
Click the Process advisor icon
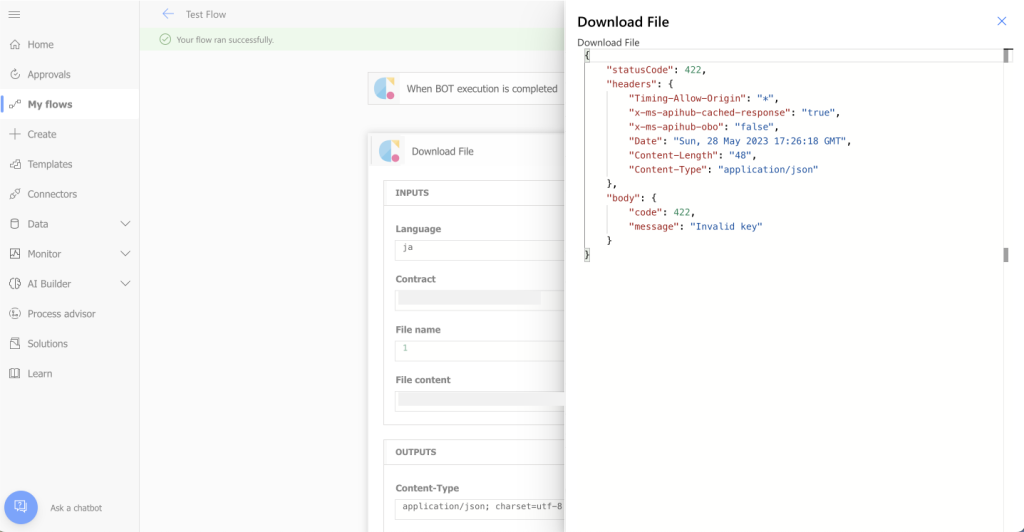tap(15, 313)
